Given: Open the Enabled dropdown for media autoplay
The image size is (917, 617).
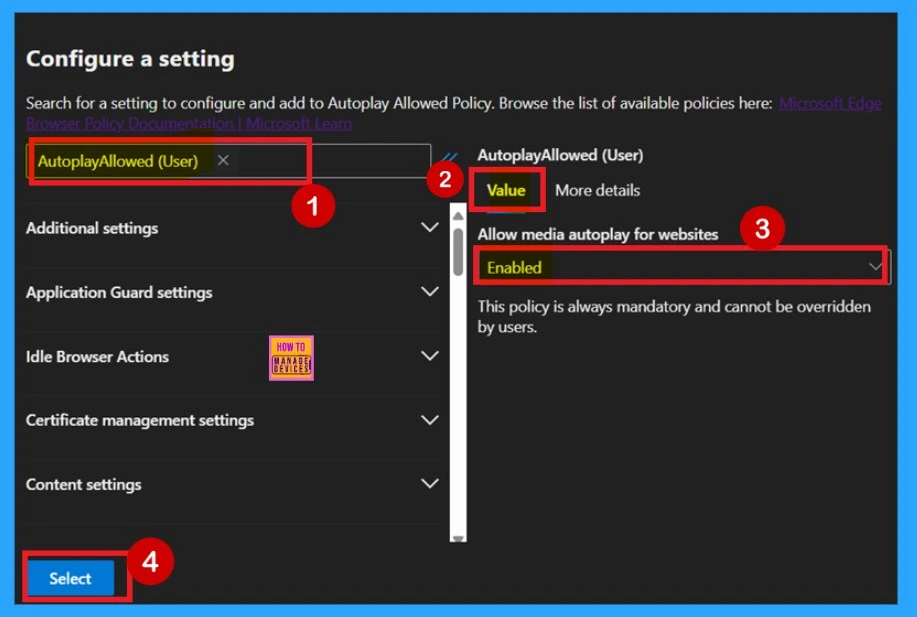Looking at the screenshot, I should (682, 267).
